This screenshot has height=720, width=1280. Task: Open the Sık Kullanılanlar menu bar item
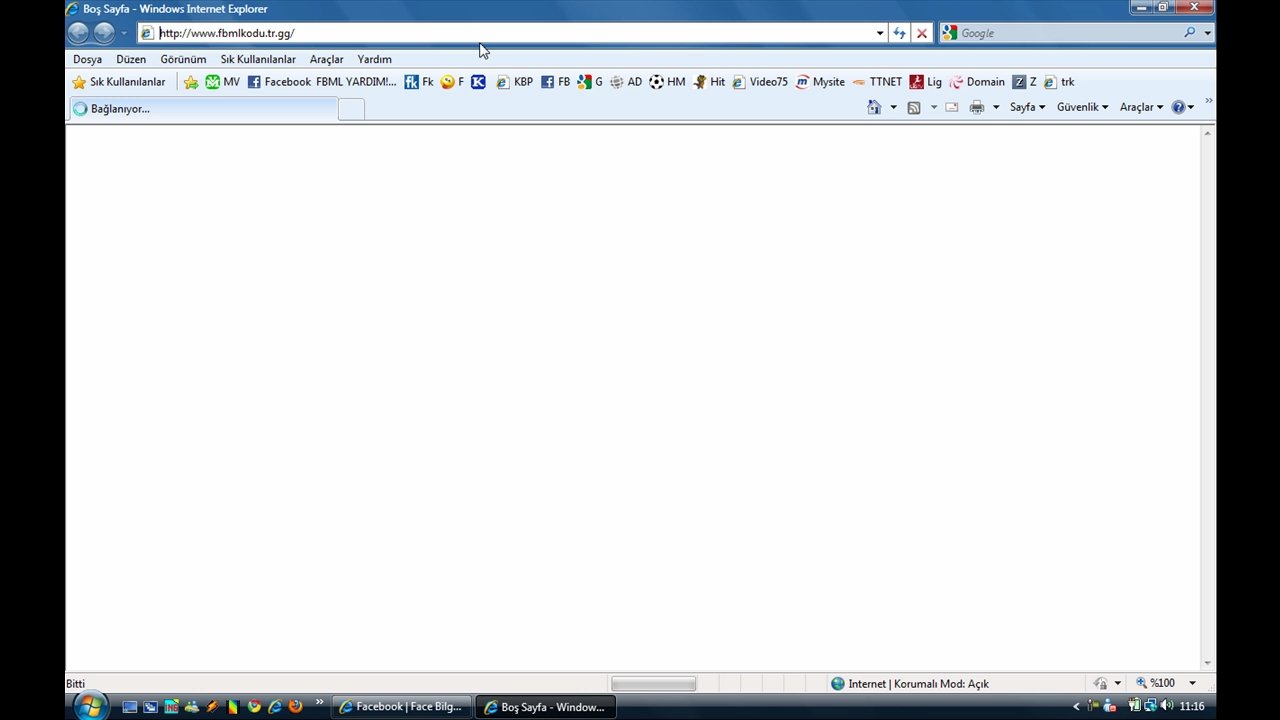click(x=258, y=59)
